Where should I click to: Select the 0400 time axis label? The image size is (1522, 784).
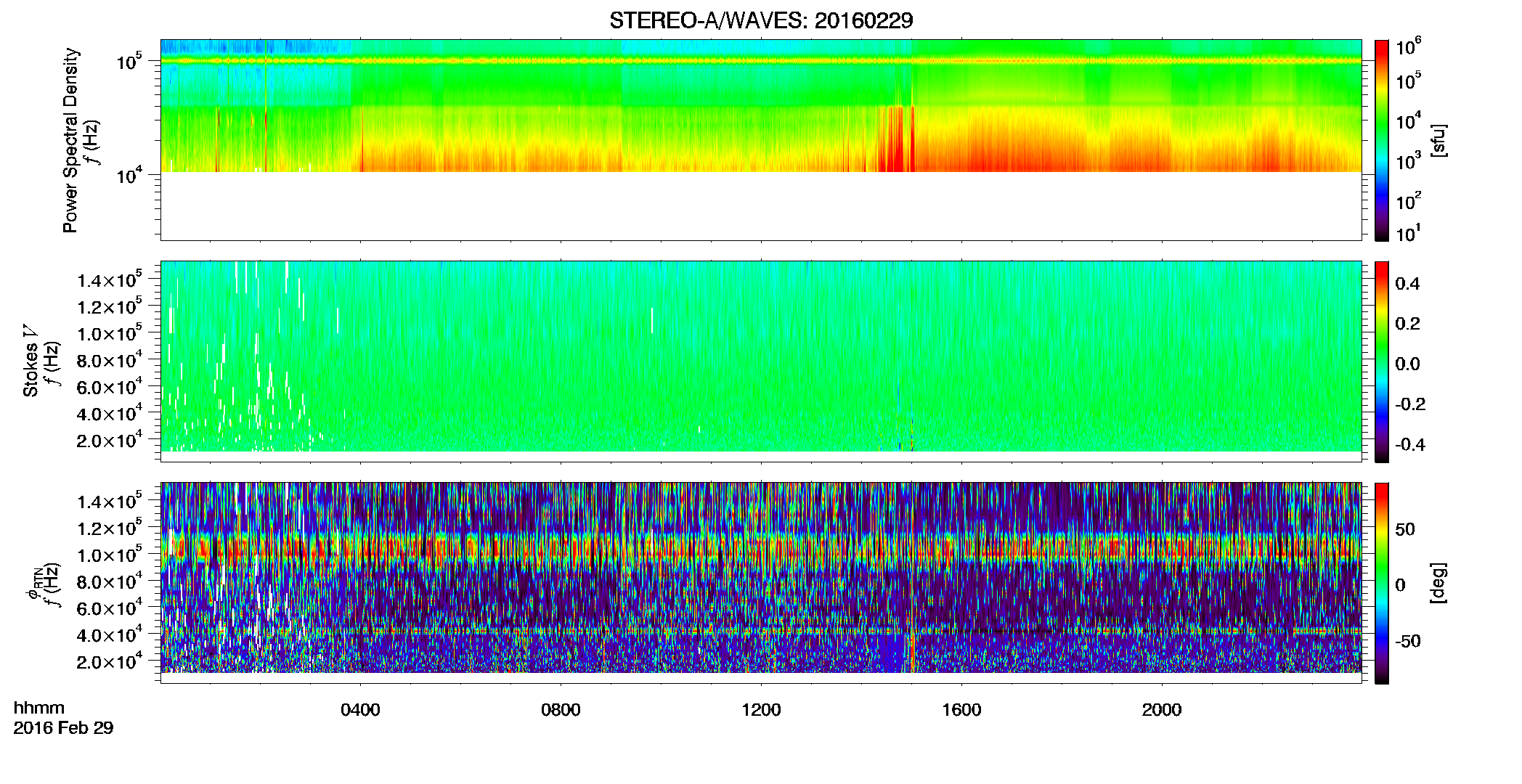[360, 709]
